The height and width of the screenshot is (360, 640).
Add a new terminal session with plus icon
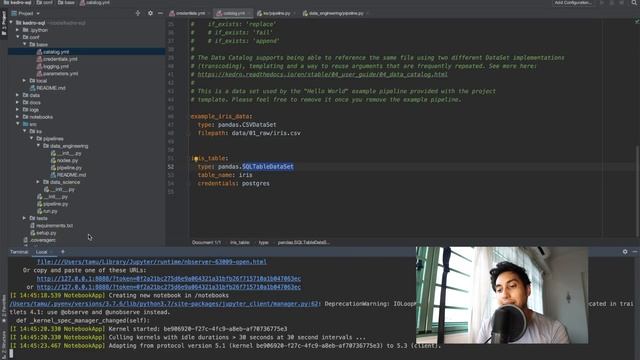62,252
